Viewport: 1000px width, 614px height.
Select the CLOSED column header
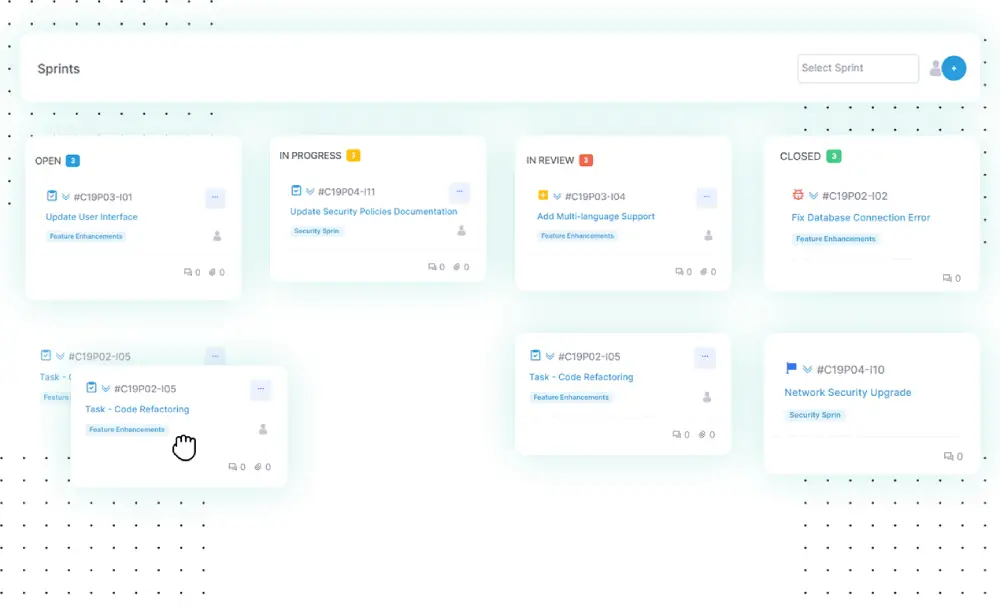coord(800,157)
